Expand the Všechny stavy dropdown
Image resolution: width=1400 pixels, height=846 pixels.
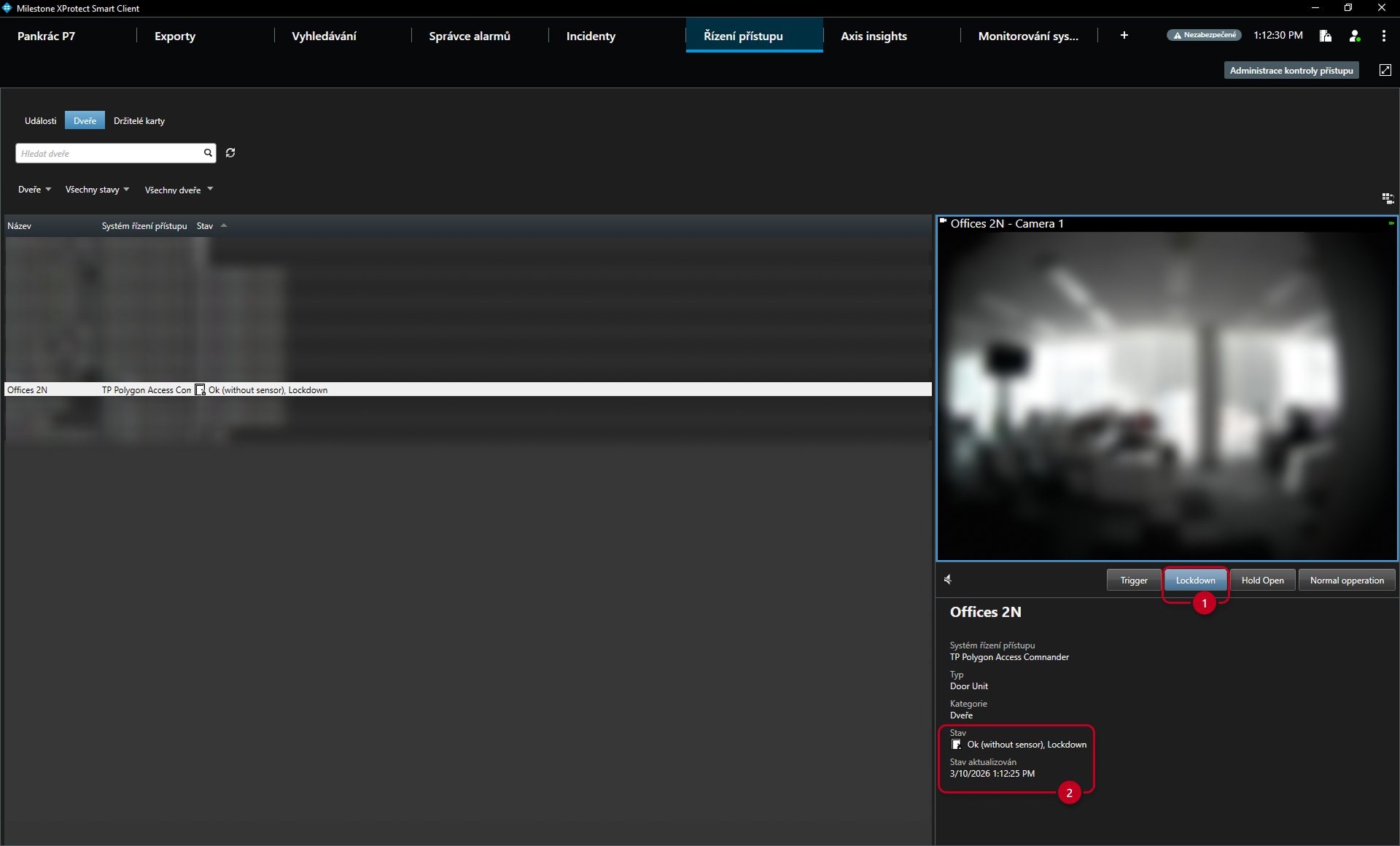tap(97, 190)
